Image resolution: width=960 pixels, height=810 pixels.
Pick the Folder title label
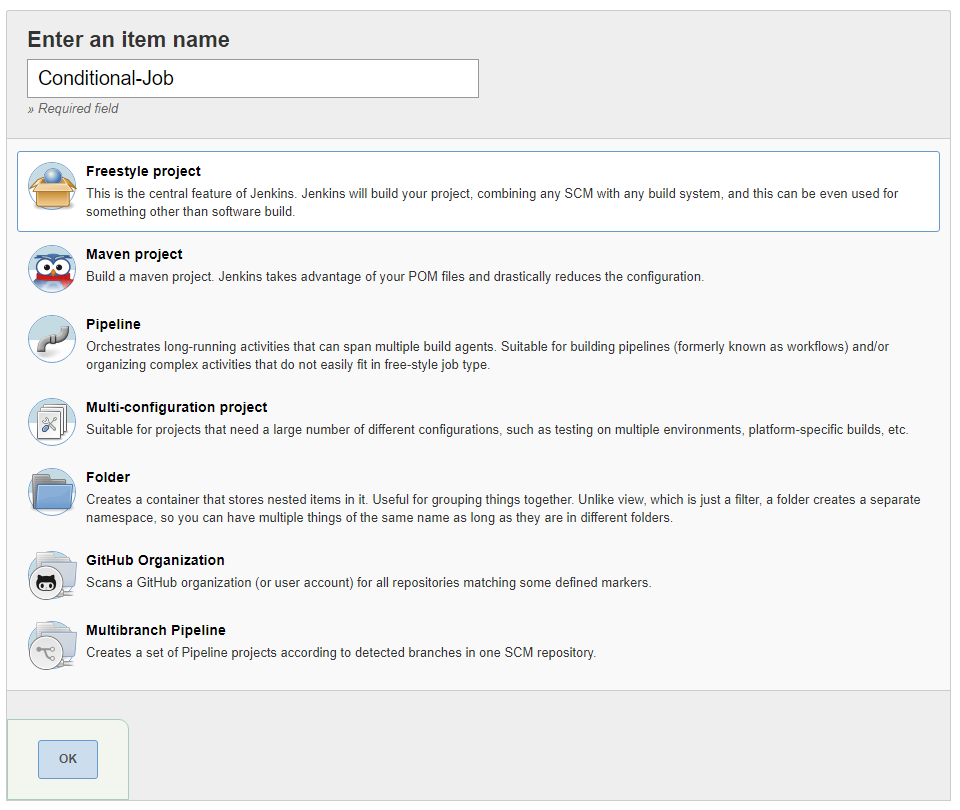pos(108,478)
